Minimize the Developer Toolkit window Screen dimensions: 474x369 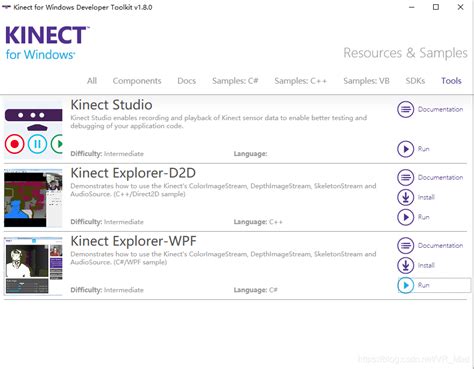(412, 7)
